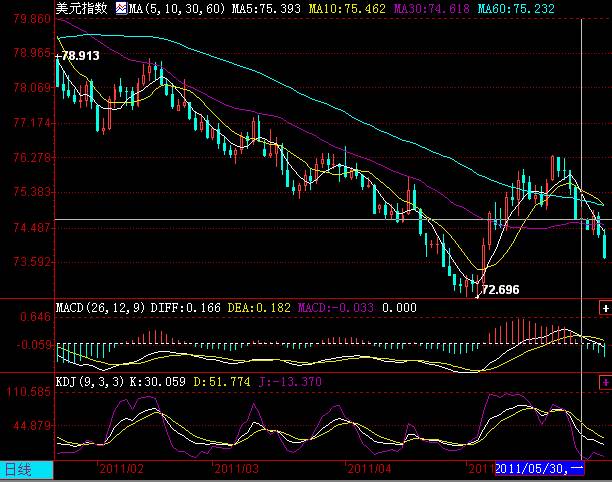612x482 pixels.
Task: Click the MA10:75.462 value
Action: pos(347,8)
